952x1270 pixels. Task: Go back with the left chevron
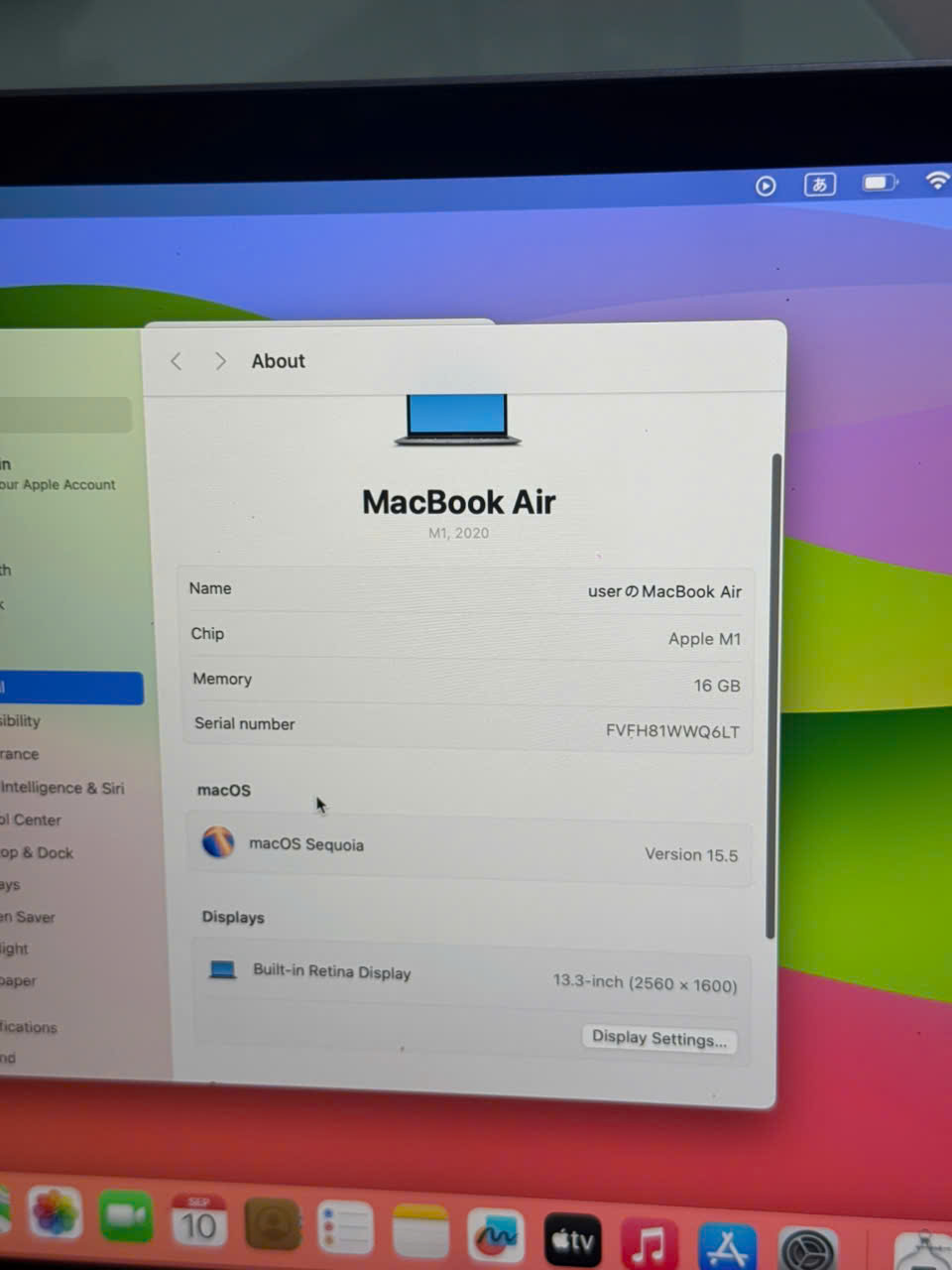coord(176,361)
